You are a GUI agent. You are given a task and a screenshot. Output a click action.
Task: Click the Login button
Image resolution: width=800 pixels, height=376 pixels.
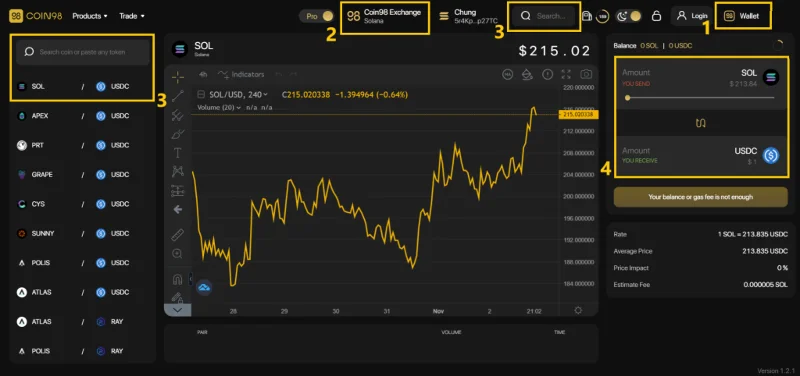(x=691, y=16)
